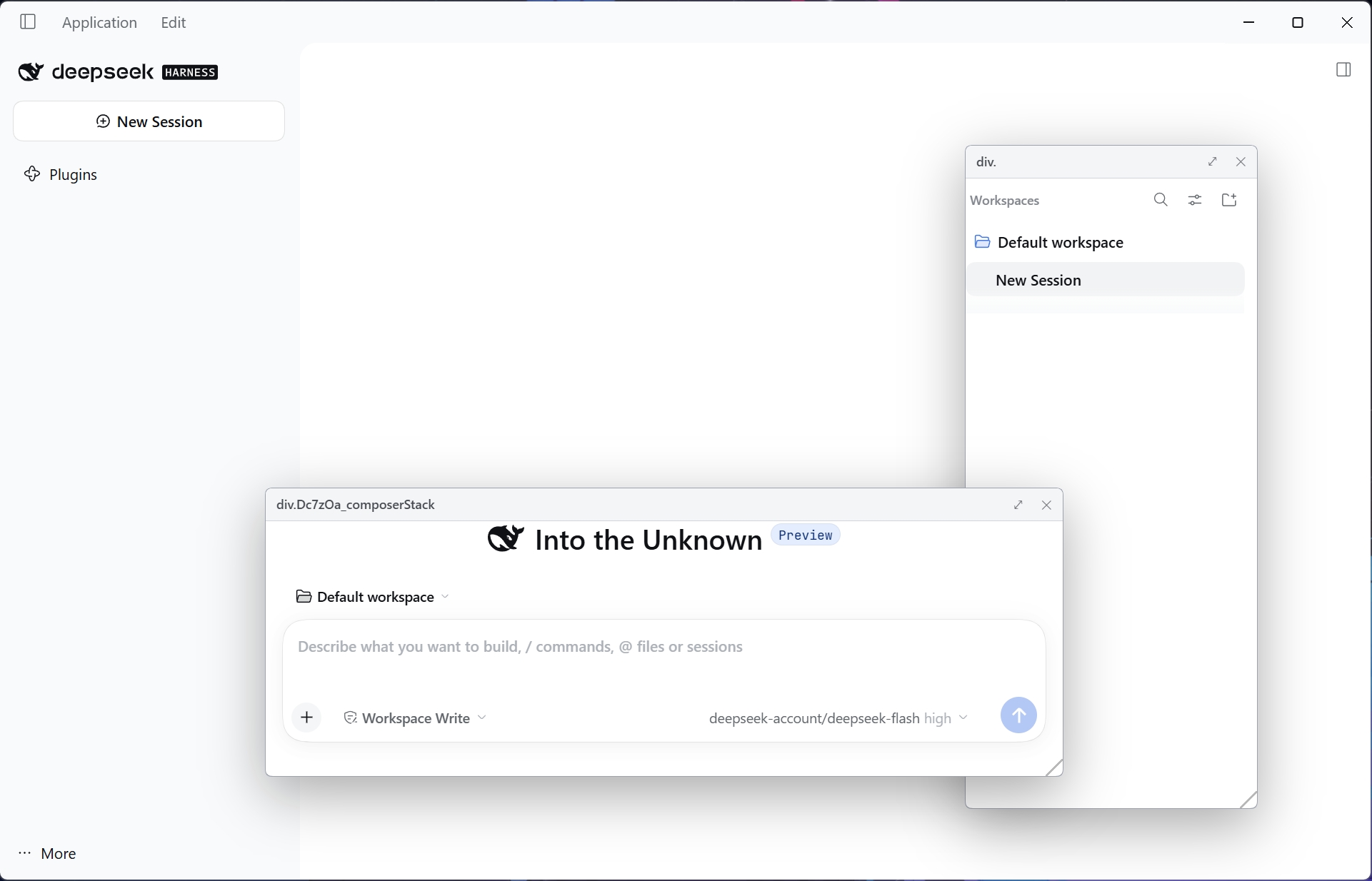Start a New Session from the sidebar button

149,121
